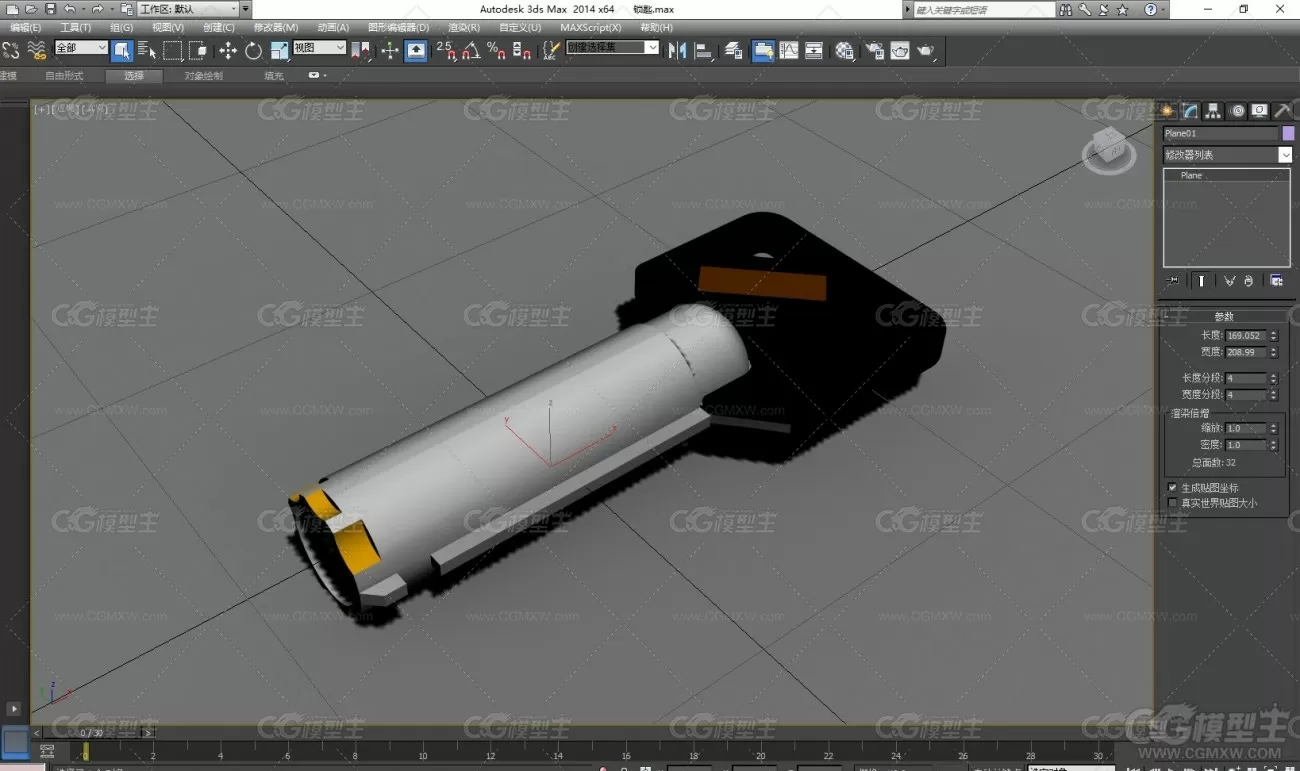Toggle Window/Crossing selection icon
Screen dimensions: 1300x771
[198, 50]
